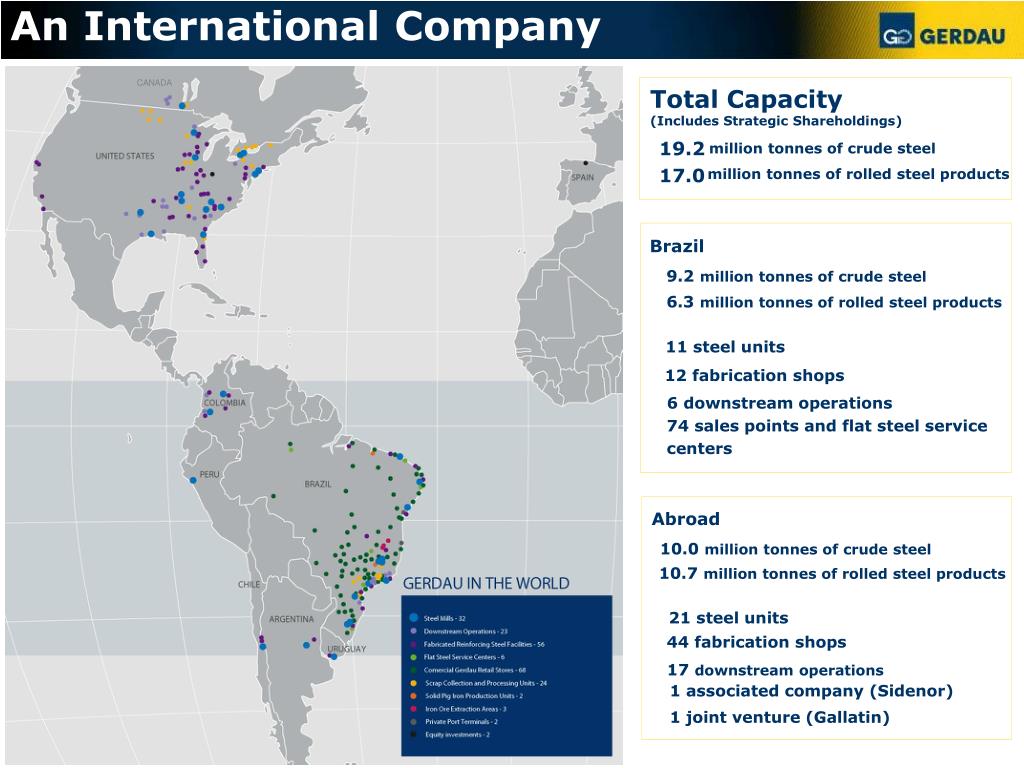
Task: Click 'Private Port Terminals - 2' label
Action: point(462,722)
